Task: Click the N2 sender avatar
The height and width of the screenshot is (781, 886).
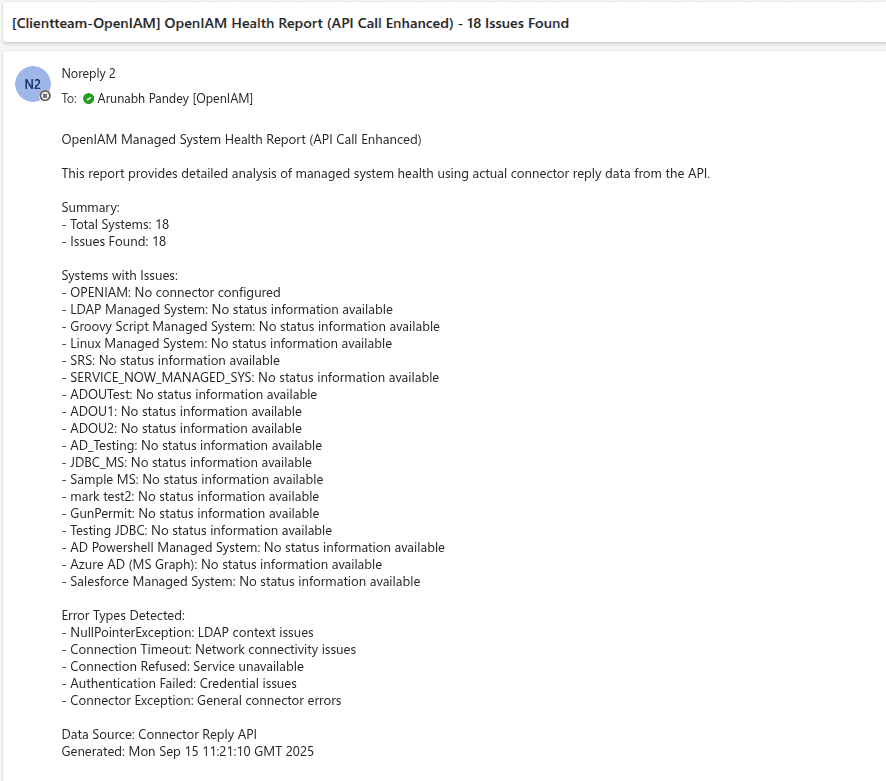Action: [32, 84]
